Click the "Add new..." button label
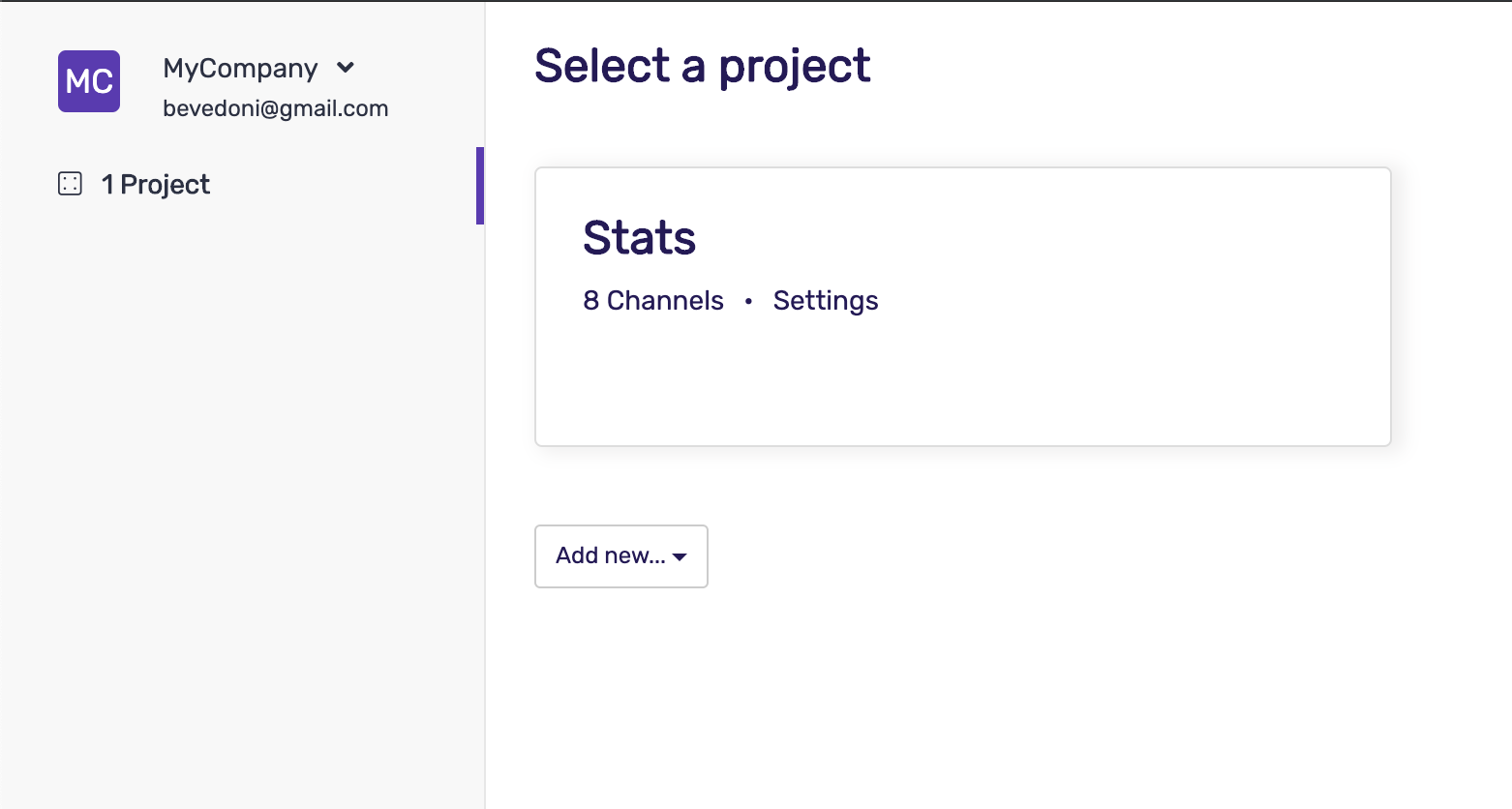1512x809 pixels. 610,555
